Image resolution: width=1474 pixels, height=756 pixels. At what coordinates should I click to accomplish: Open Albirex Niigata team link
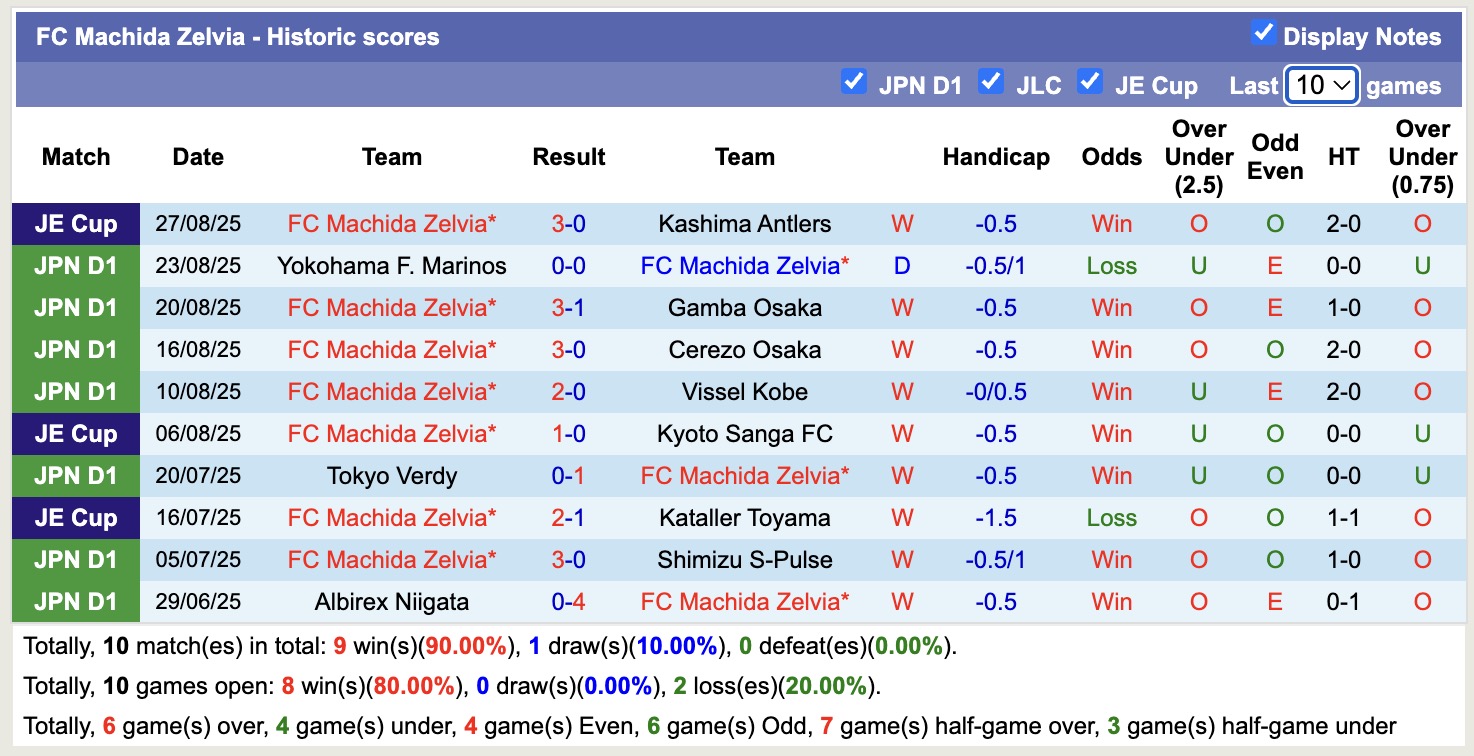click(x=391, y=602)
